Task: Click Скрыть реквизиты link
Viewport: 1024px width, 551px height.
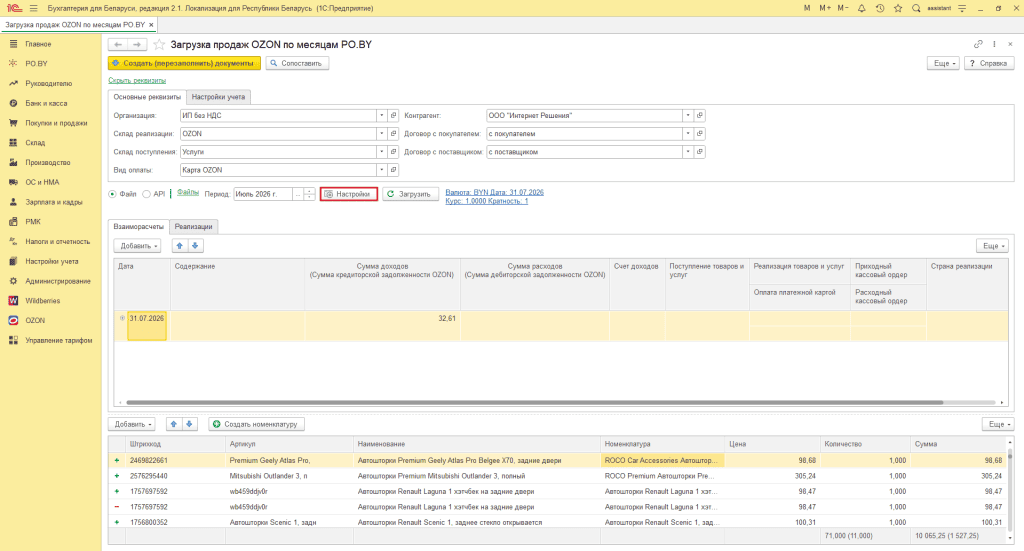Action: pos(137,80)
